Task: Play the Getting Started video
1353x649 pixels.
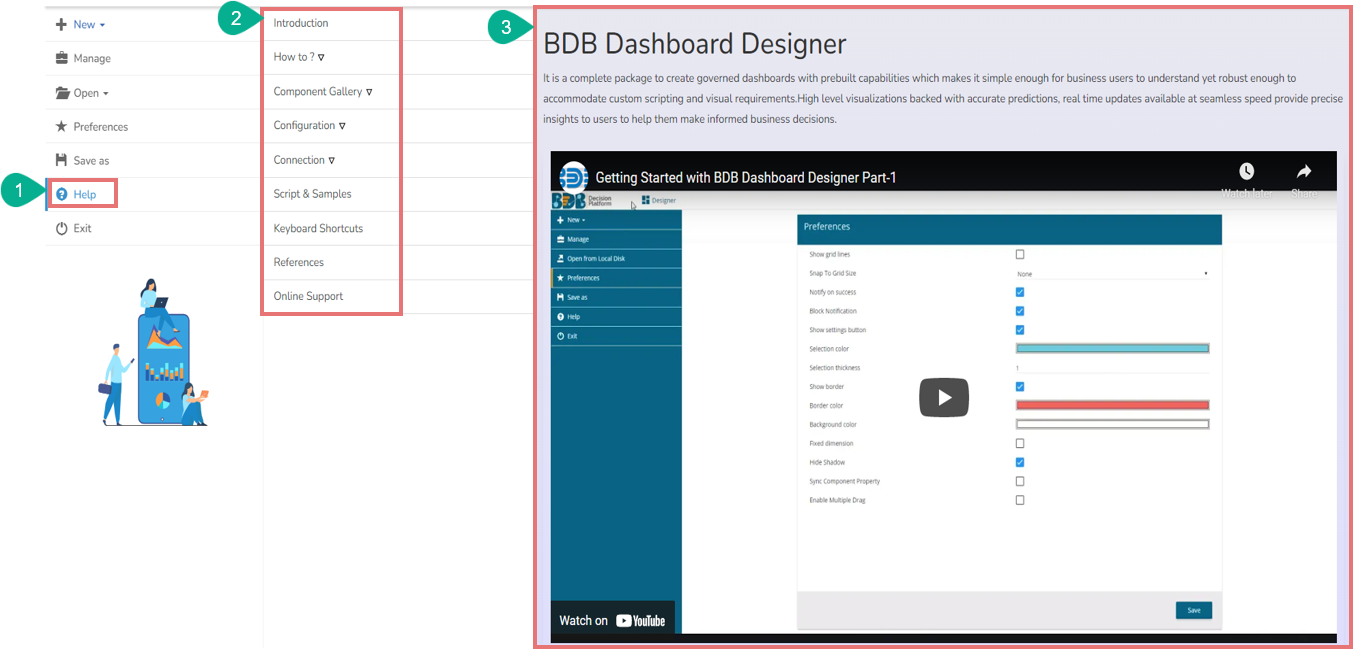Action: click(943, 397)
